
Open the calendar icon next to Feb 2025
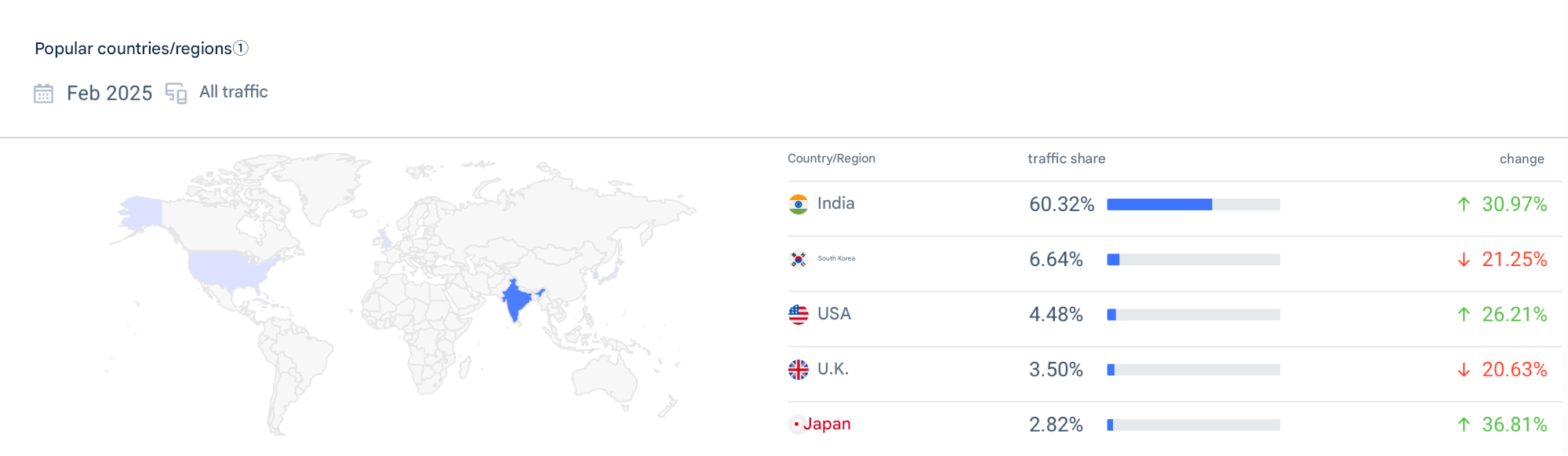pyautogui.click(x=43, y=93)
